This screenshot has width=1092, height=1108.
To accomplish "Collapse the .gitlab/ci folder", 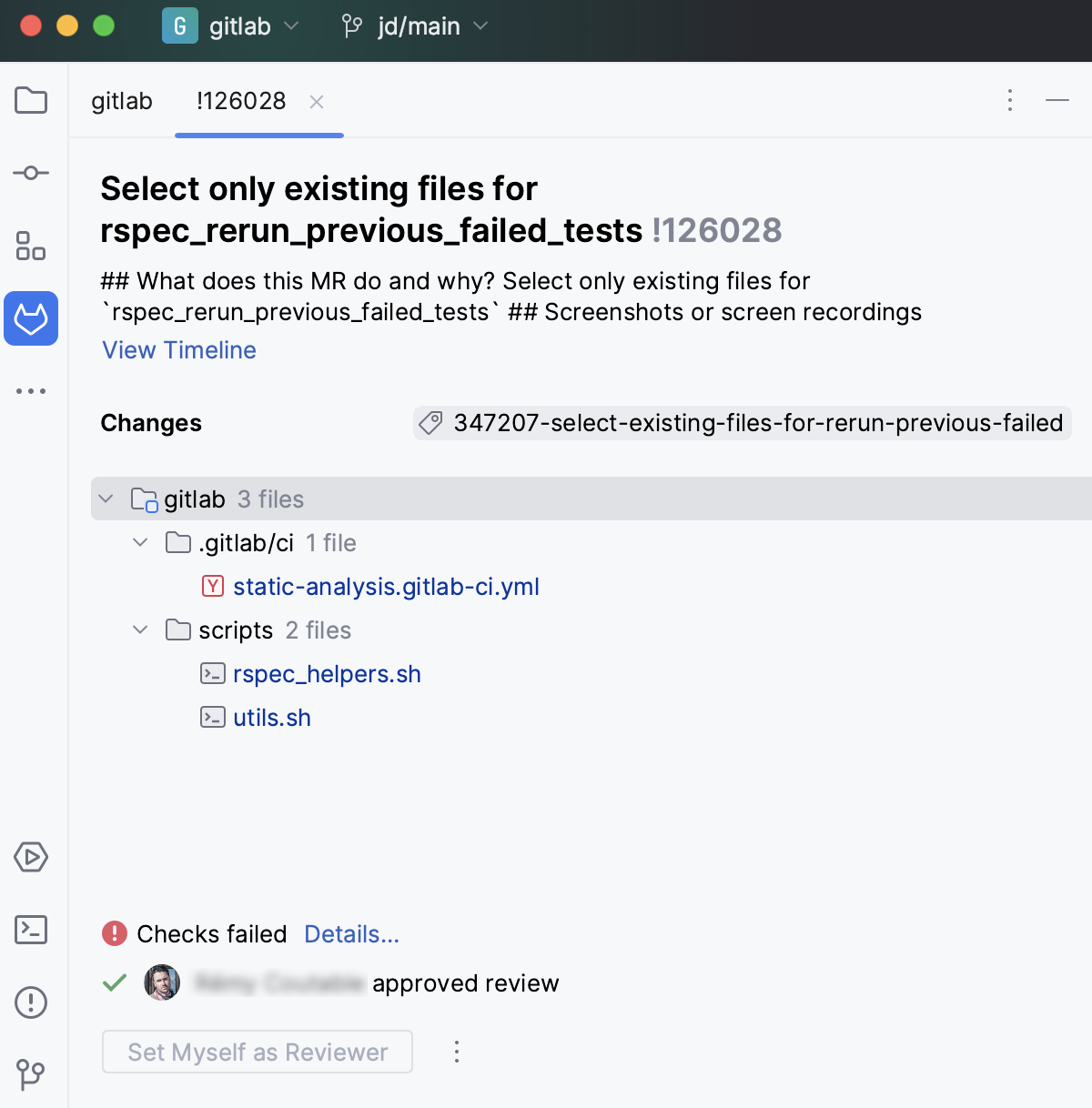I will point(140,542).
